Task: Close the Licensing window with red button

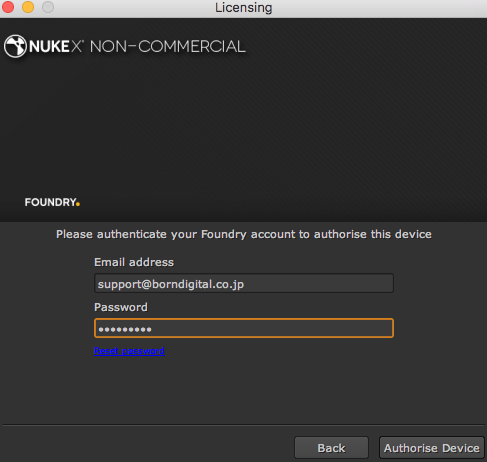Action: pos(7,7)
